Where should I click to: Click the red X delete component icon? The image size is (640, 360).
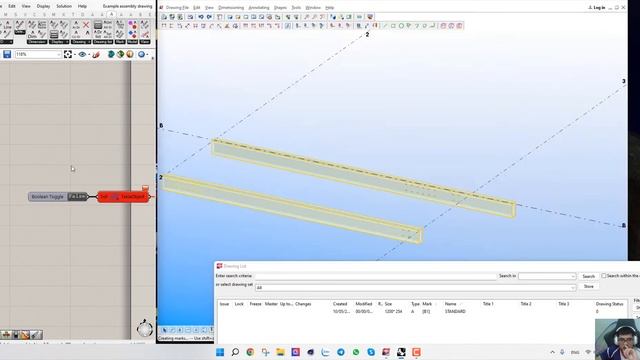pos(86,25)
